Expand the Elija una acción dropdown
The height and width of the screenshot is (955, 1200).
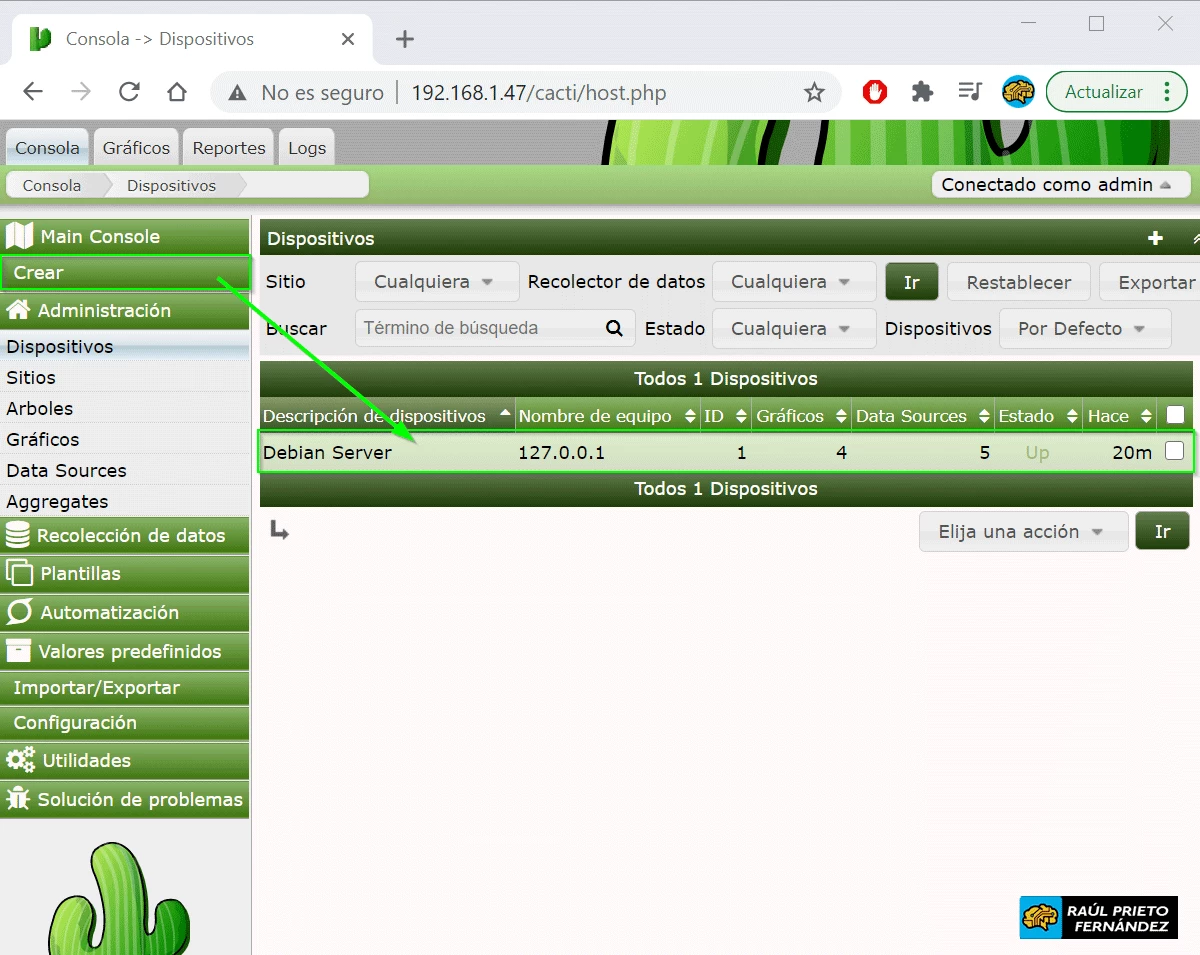tap(1022, 531)
